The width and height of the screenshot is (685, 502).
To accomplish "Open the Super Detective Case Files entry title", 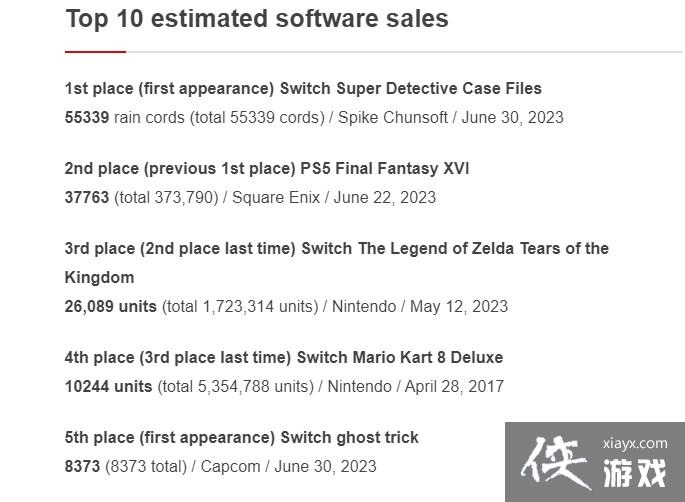I will 303,88.
